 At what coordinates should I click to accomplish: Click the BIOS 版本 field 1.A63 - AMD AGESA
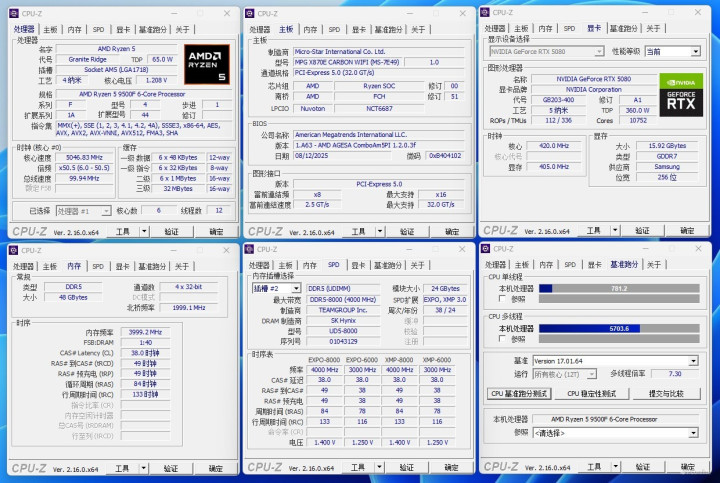379,145
